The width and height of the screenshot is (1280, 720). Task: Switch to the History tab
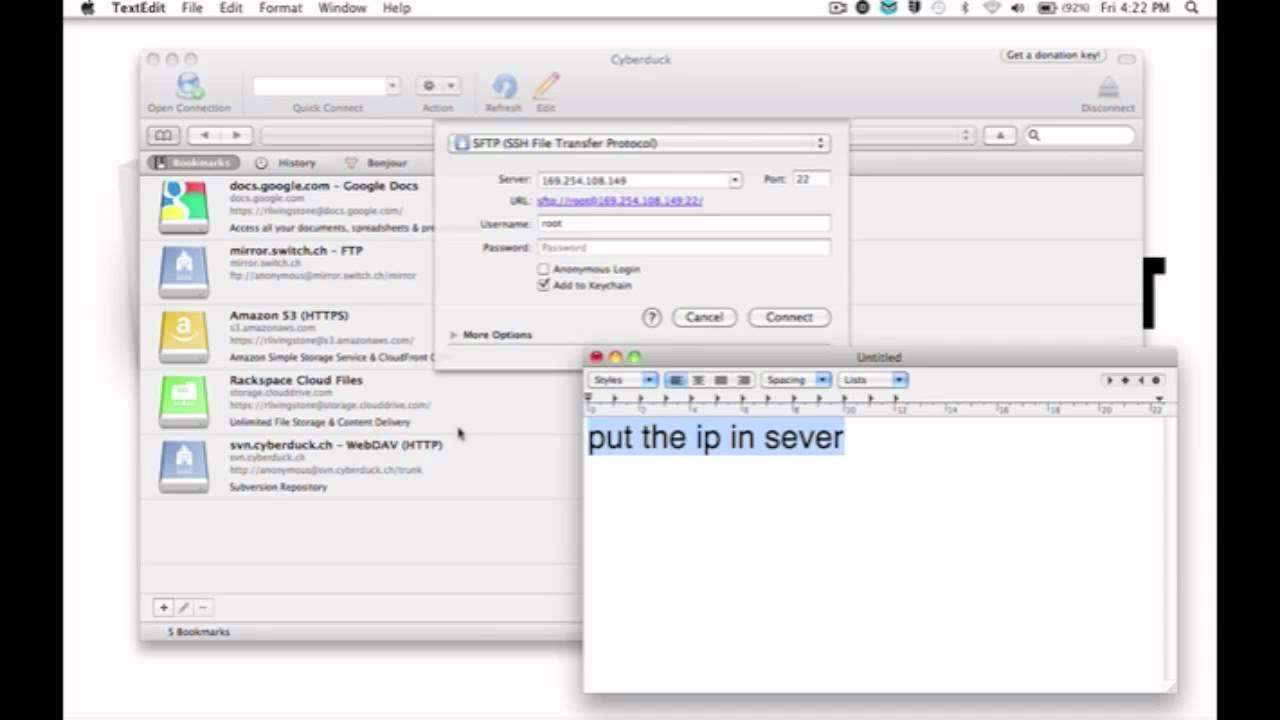coord(286,163)
